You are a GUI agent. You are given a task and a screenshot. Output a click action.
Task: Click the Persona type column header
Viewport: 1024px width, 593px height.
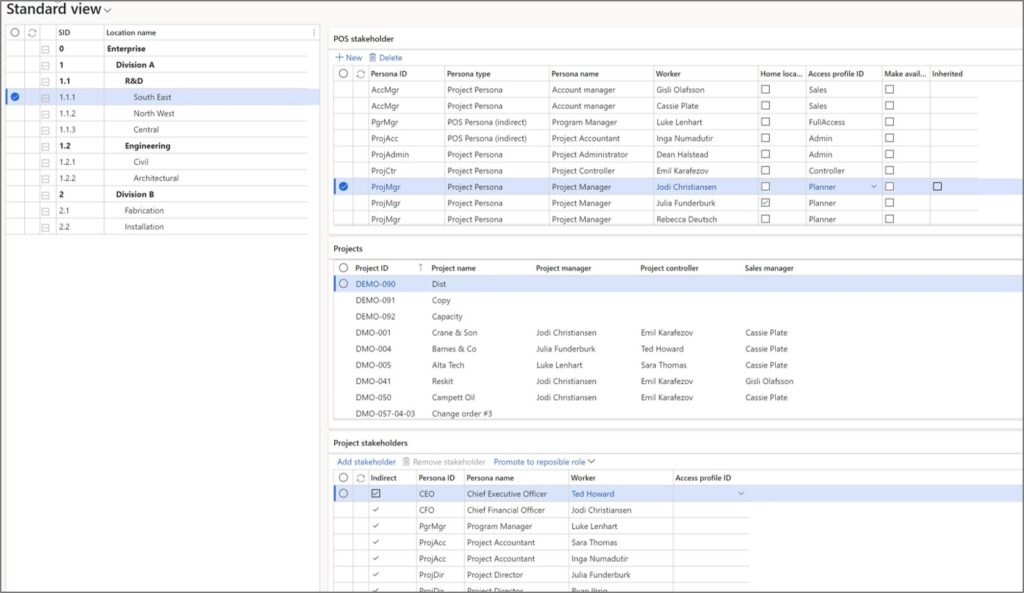[x=470, y=74]
